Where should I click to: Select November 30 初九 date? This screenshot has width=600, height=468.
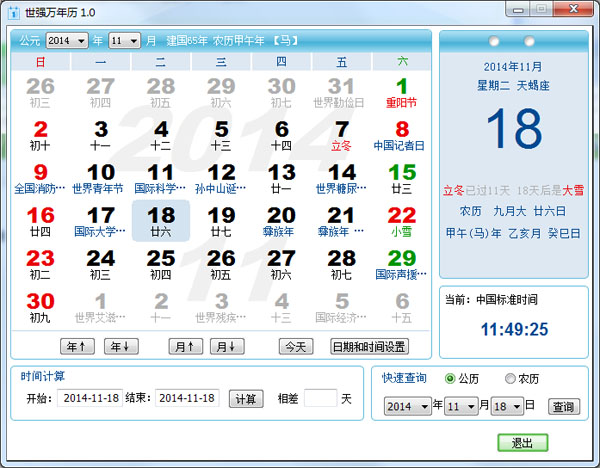[40, 307]
